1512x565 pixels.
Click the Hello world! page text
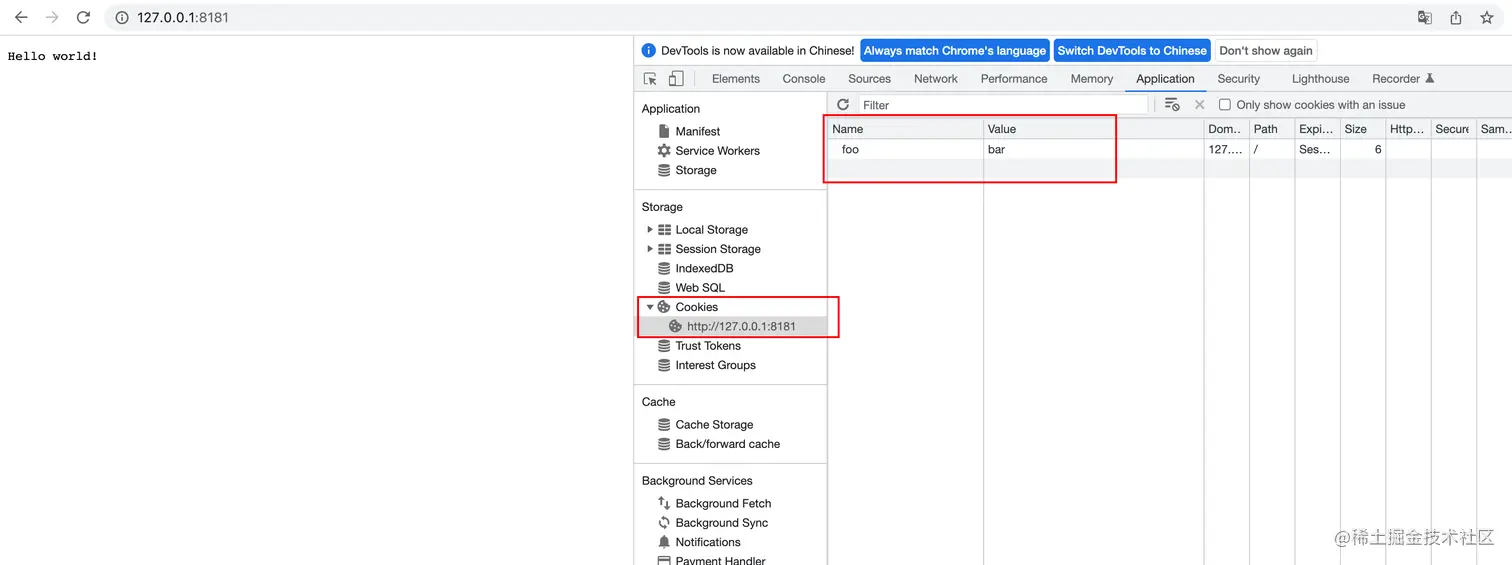click(x=53, y=56)
